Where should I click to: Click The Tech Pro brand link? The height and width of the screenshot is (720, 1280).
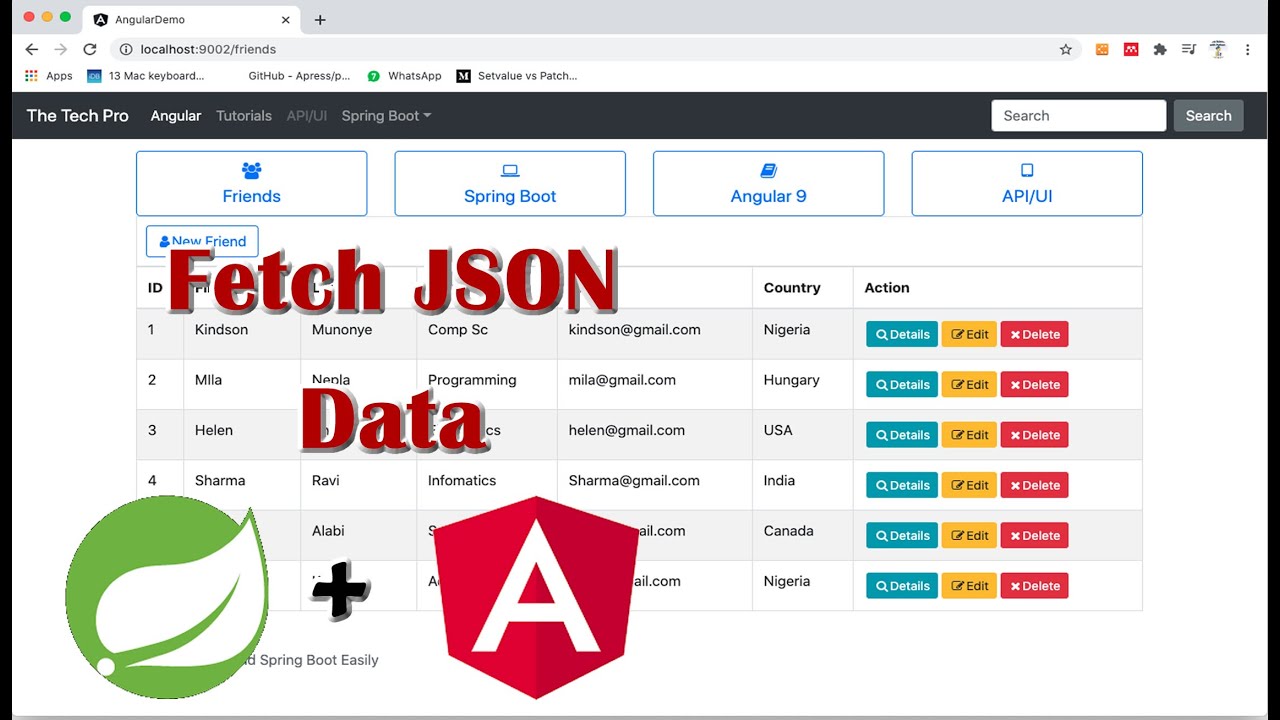[x=77, y=116]
